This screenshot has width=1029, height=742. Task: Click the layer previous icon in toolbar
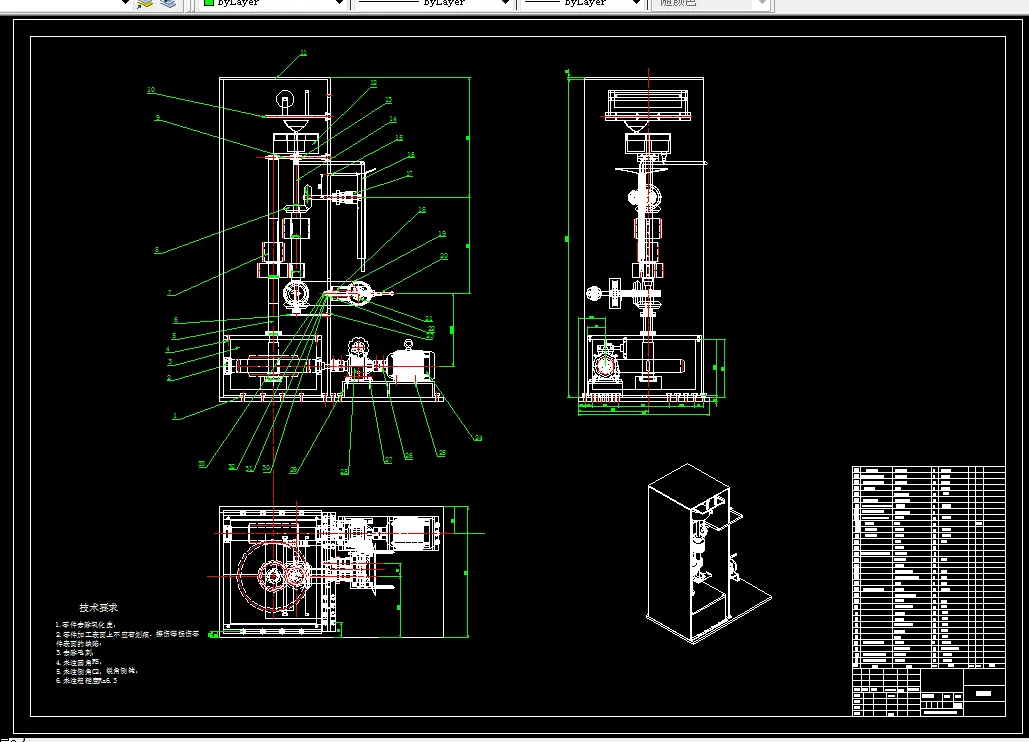146,3
